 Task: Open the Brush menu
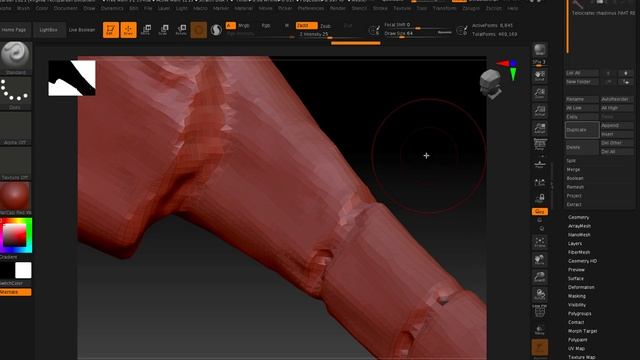[23, 8]
